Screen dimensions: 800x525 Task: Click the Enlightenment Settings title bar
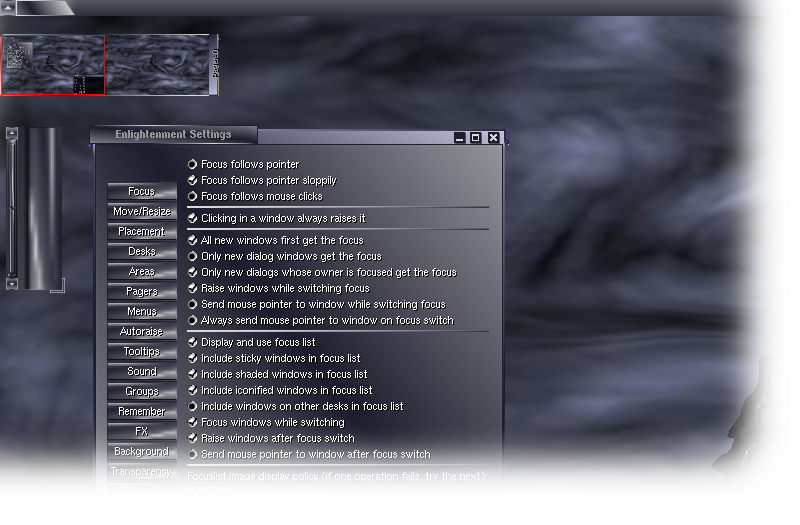tap(173, 135)
